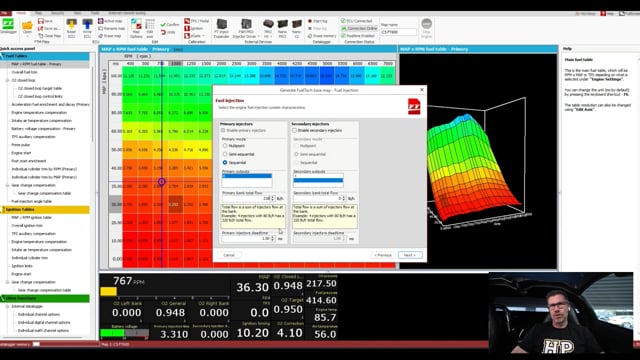Open the FT Input Expander device
Viewport: 640px width, 360px height.
tap(221, 28)
